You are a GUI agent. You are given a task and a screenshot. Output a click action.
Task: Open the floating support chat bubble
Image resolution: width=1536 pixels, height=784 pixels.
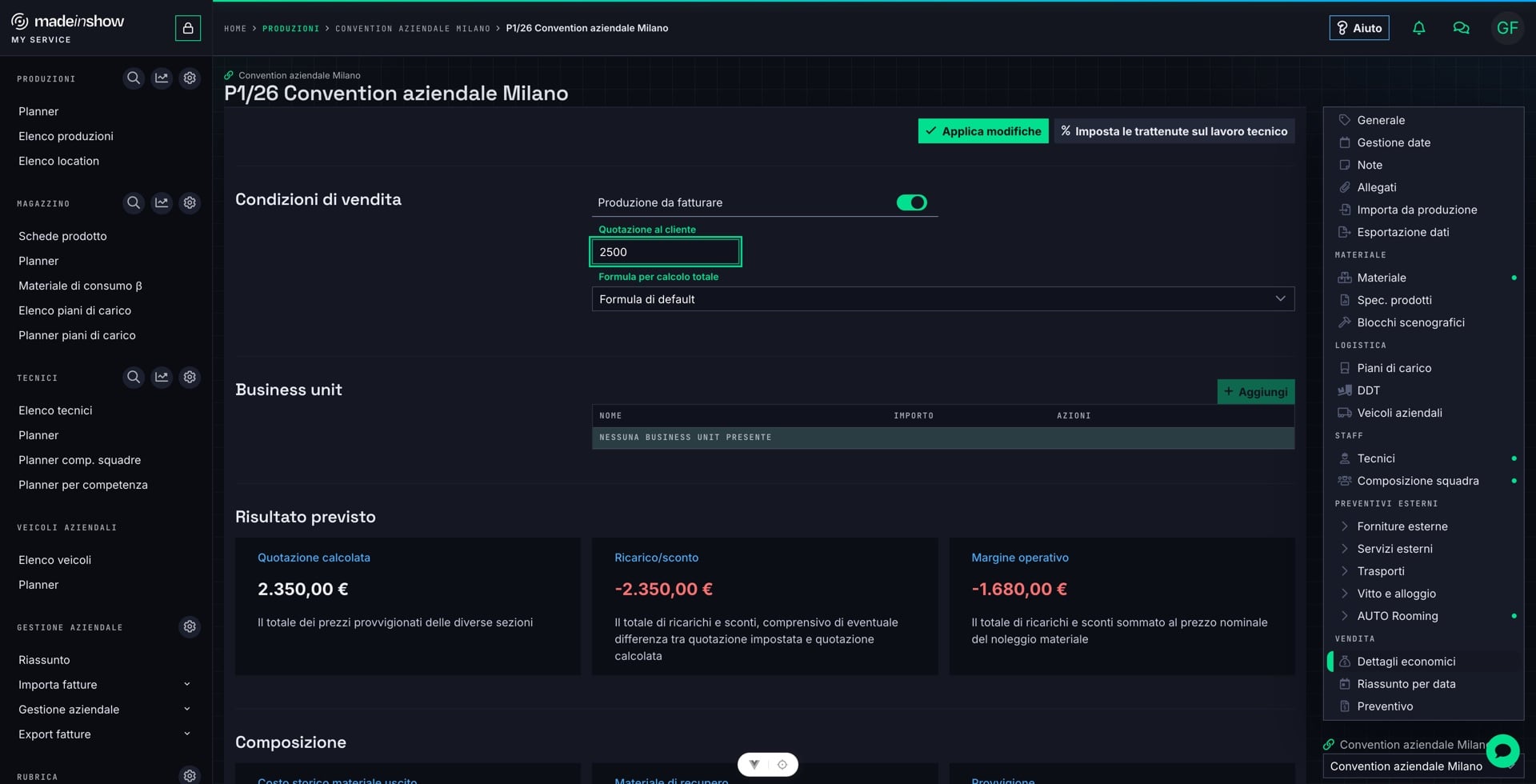tap(1502, 751)
